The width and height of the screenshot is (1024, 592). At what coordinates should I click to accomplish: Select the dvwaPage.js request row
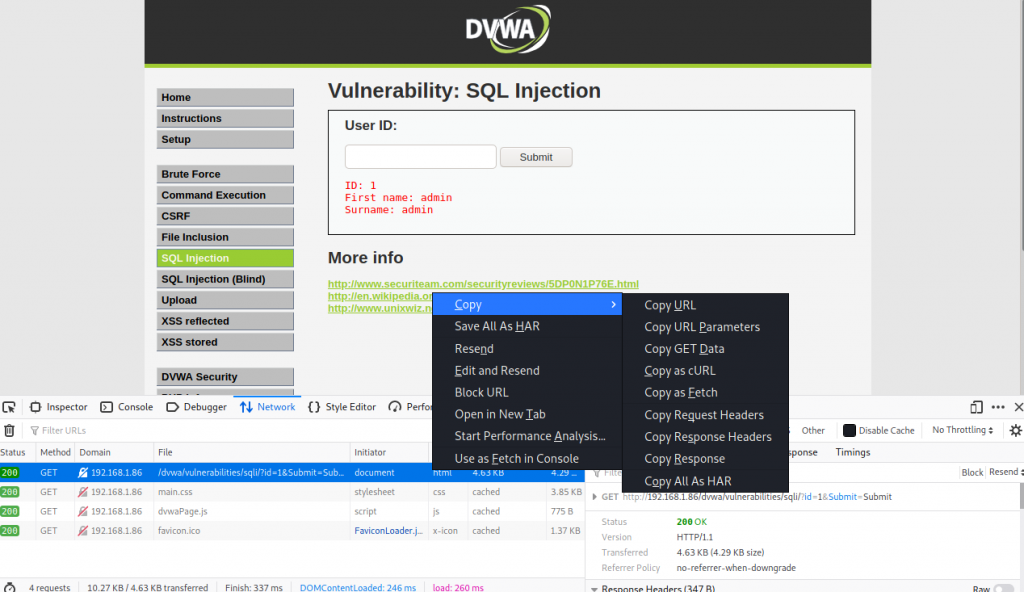point(292,512)
